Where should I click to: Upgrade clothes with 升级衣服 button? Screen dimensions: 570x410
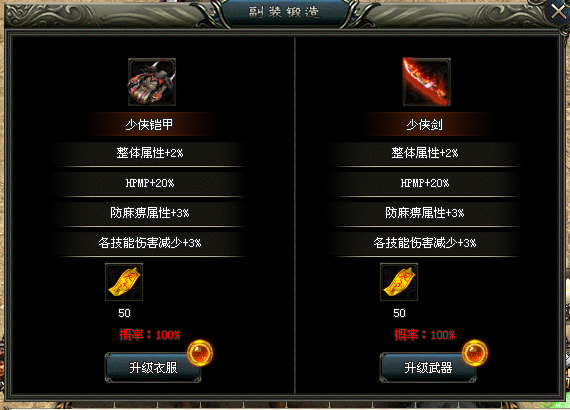153,367
